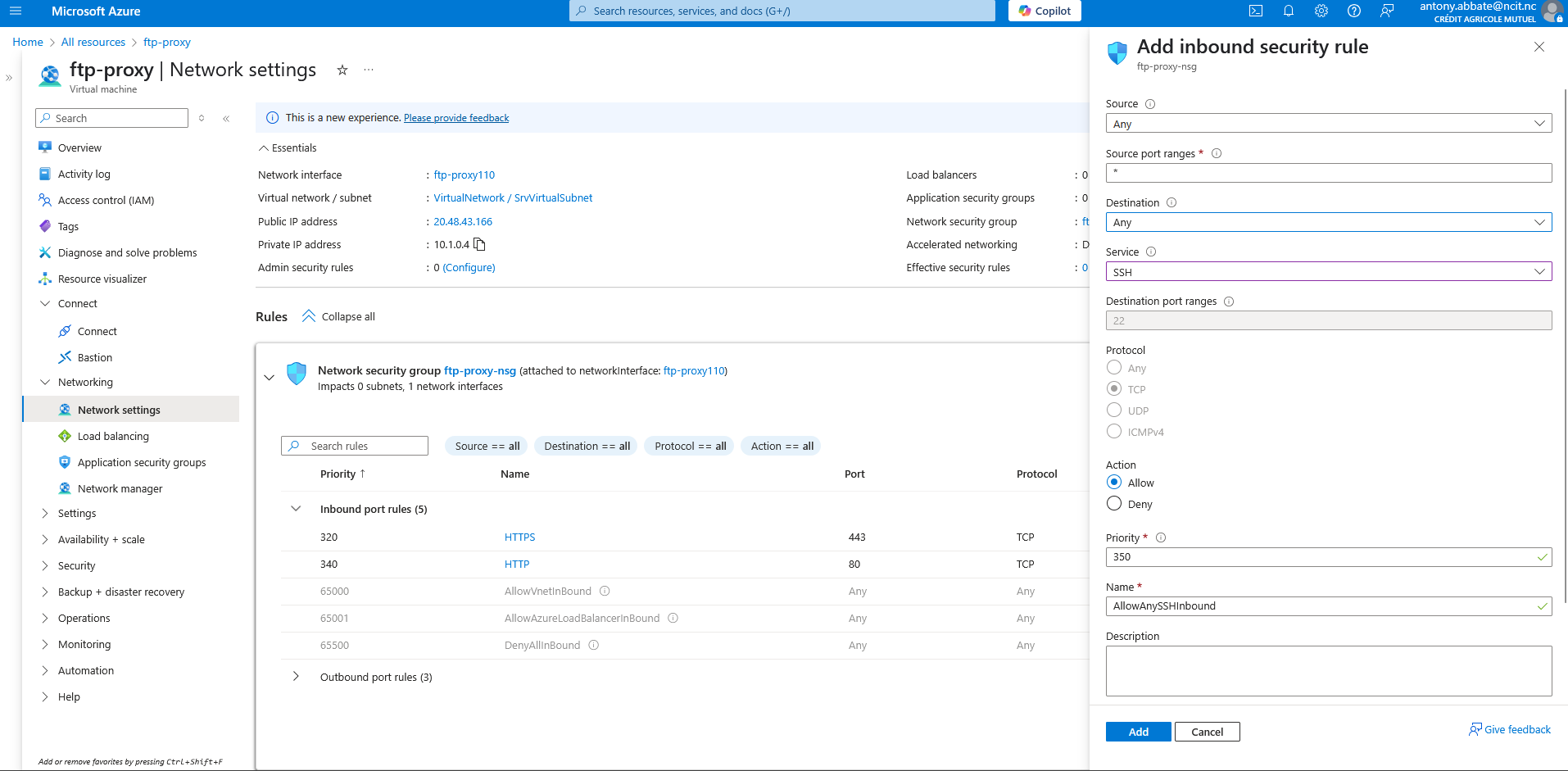Open portal settings gear icon
The height and width of the screenshot is (771, 1568).
1321,11
